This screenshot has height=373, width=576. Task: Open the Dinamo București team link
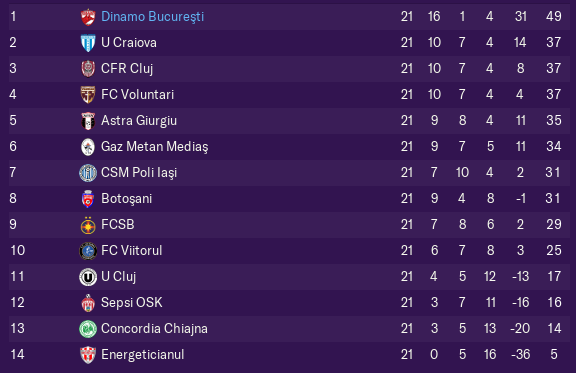coord(152,17)
